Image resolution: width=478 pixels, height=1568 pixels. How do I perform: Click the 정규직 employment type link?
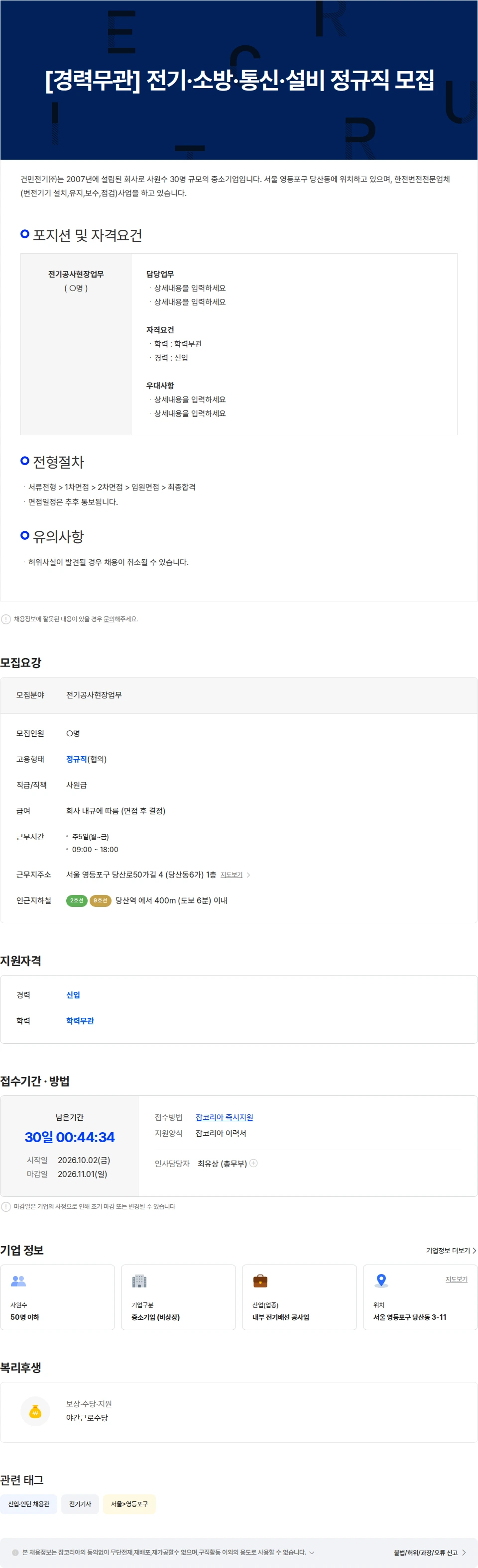77,759
